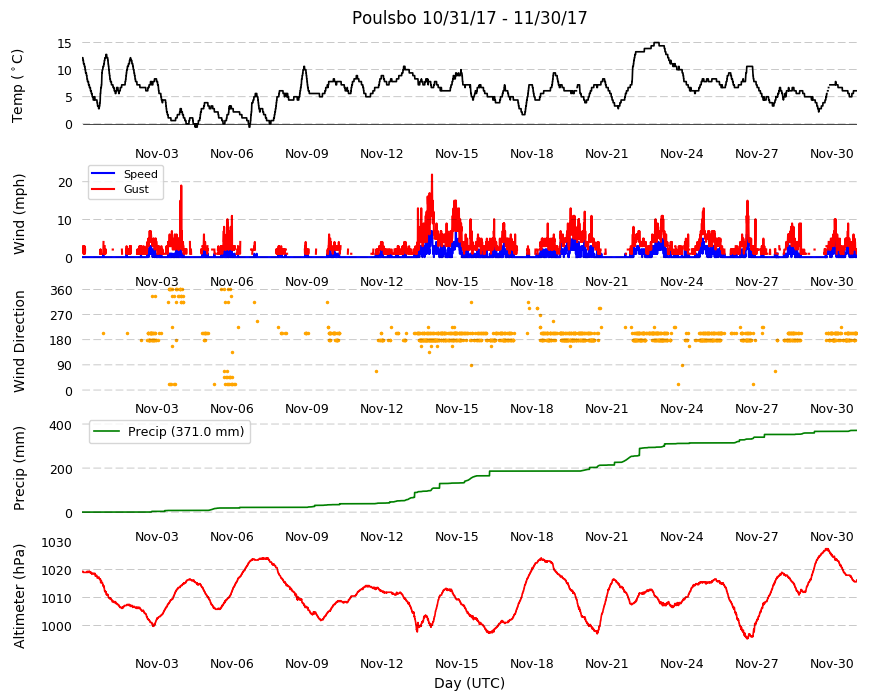Click the Nov-03 tick under precipitation chart
The width and height of the screenshot is (870, 700).
coord(156,536)
